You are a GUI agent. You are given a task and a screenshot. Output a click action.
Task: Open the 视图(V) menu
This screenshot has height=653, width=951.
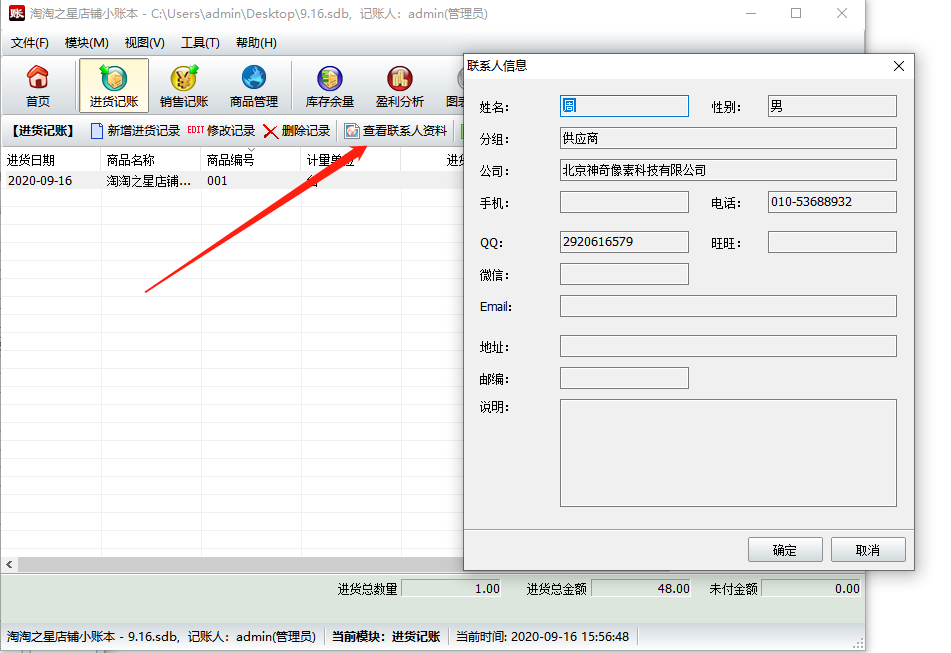click(144, 43)
